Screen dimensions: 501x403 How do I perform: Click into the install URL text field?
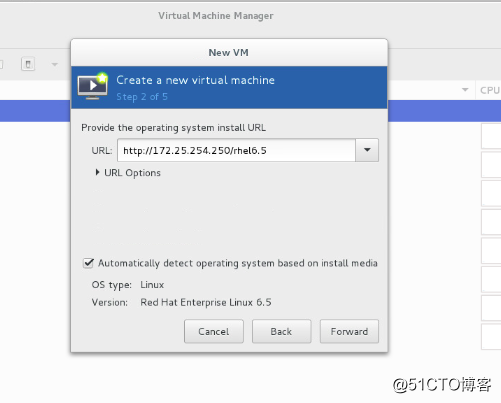(x=236, y=150)
